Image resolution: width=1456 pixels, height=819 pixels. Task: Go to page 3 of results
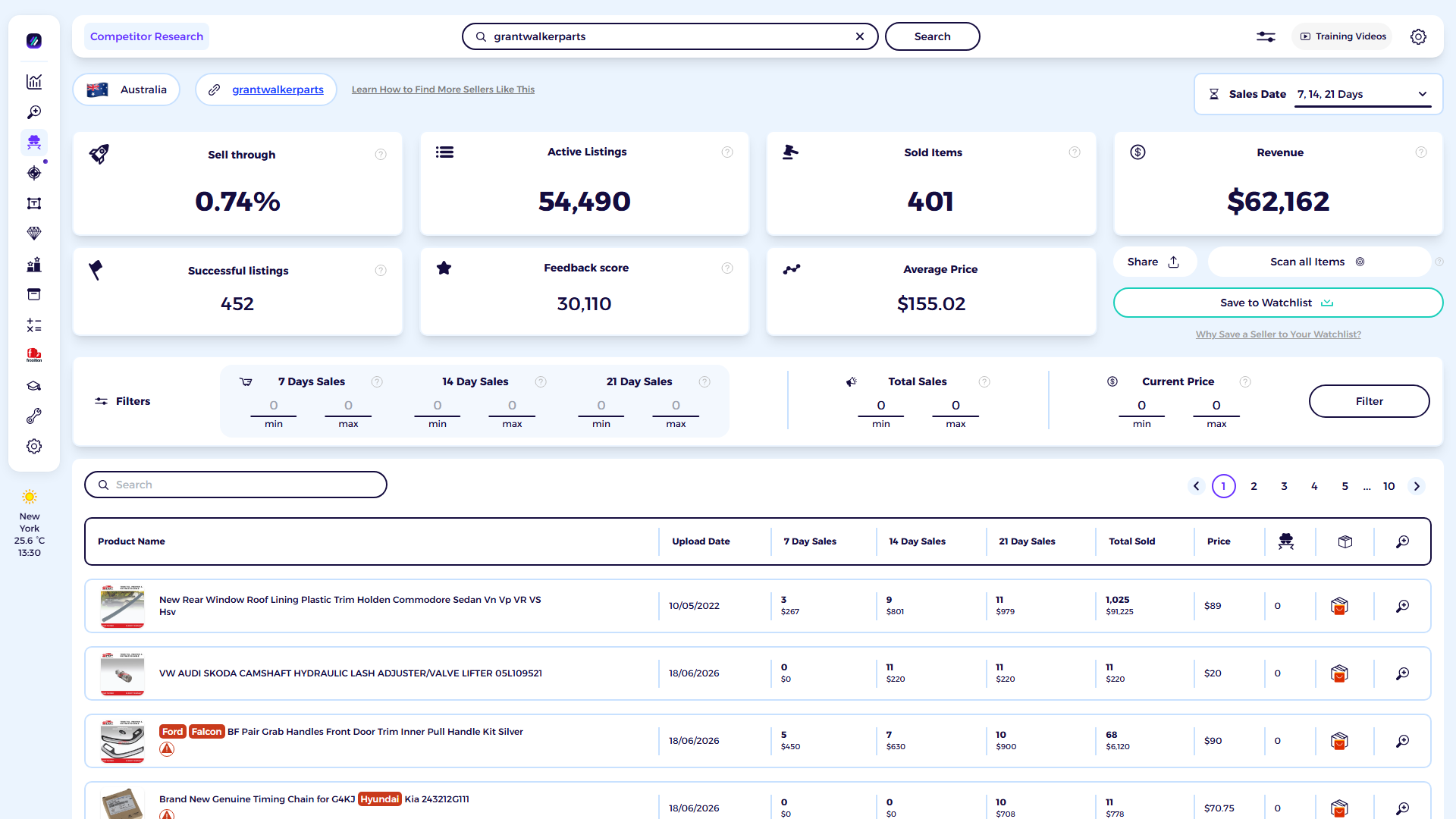pyautogui.click(x=1285, y=486)
